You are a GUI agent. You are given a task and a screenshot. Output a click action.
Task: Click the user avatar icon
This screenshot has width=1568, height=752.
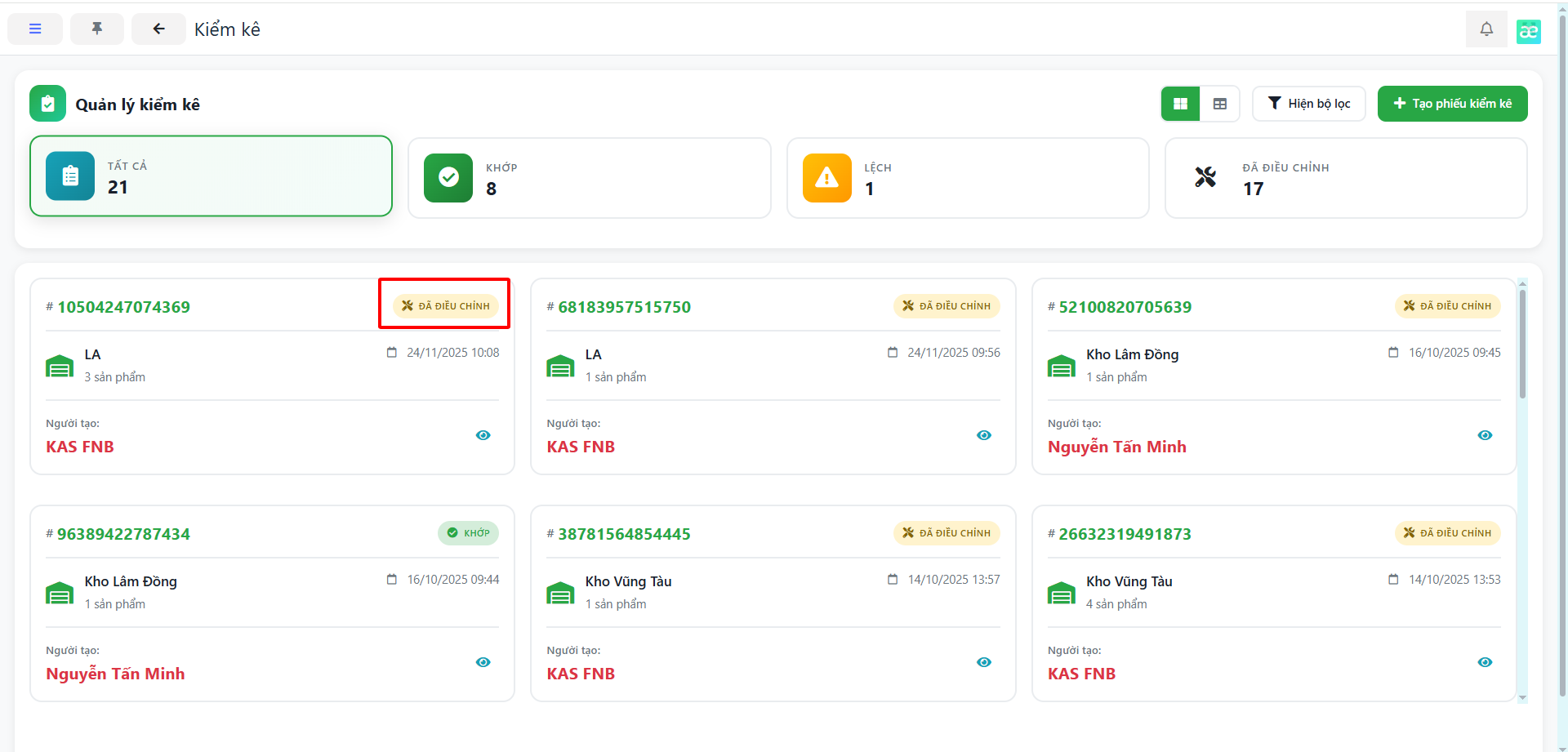tap(1528, 31)
